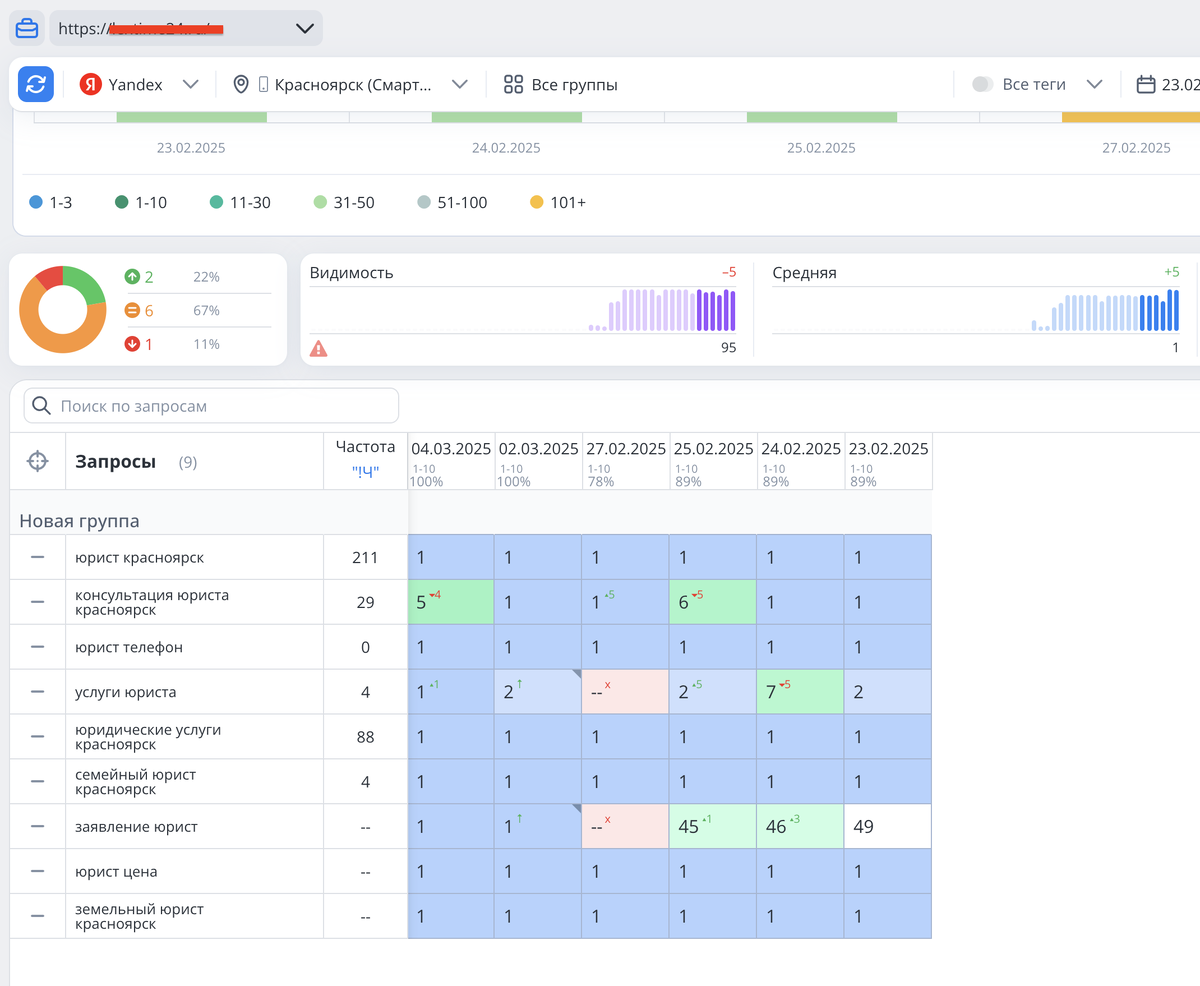Click the dash icon for юридические услуги красноярск

(x=37, y=737)
